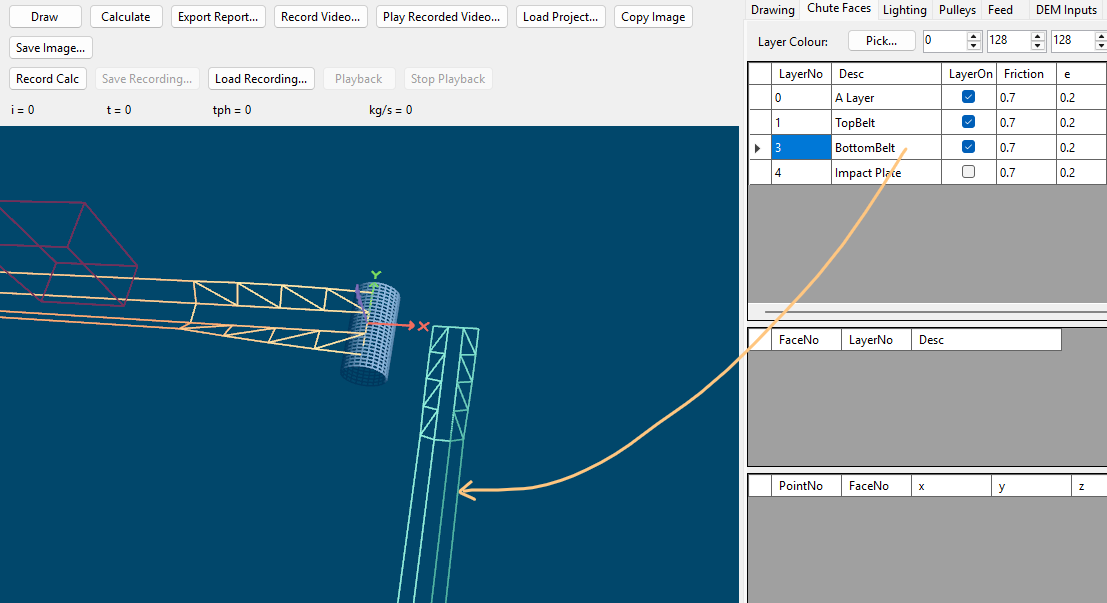Viewport: 1107px width, 603px height.
Task: Select the 'A Layer' description cell
Action: 886,97
